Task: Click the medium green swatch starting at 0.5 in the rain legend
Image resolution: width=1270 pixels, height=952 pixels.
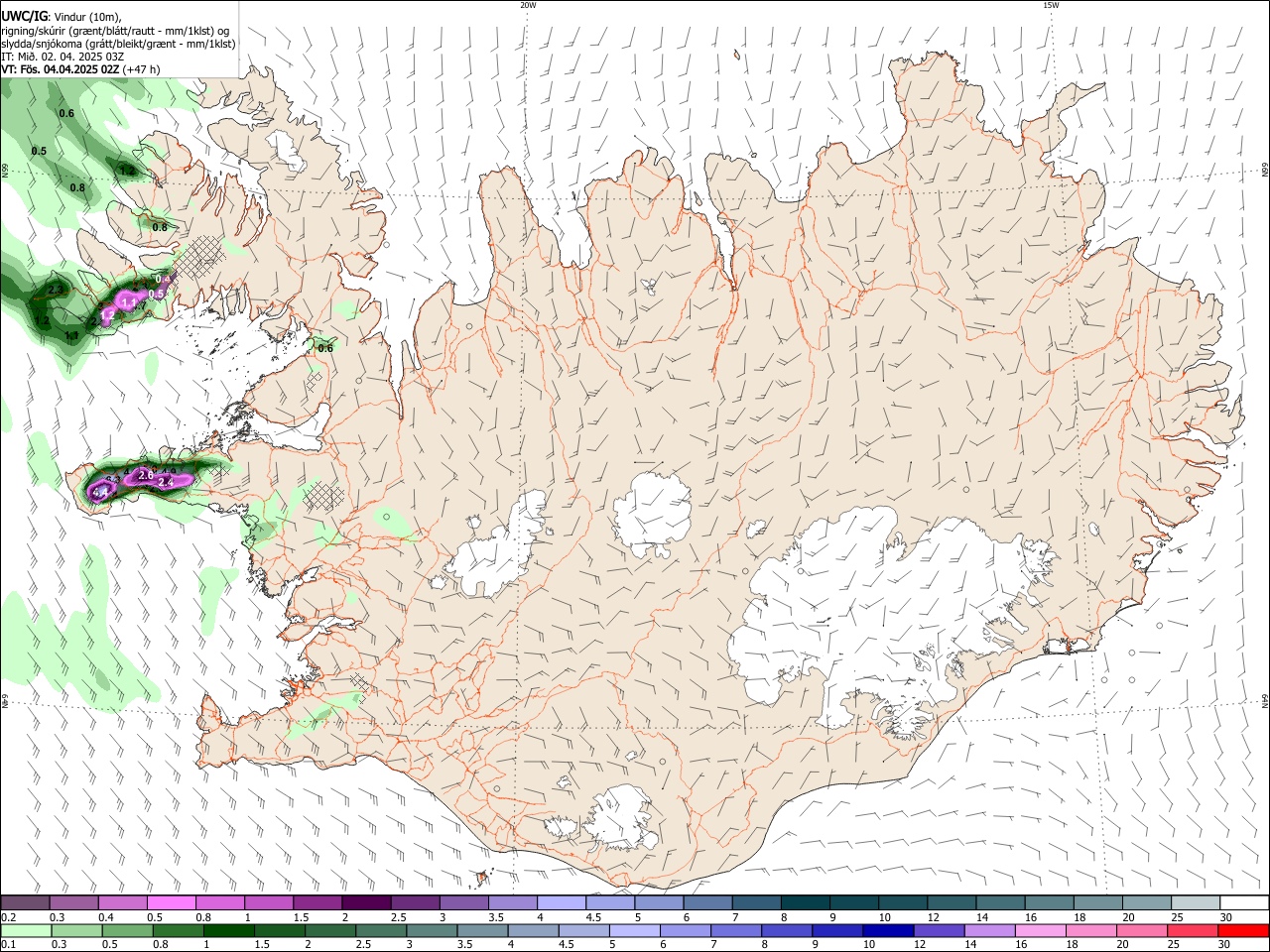Action: (126, 930)
